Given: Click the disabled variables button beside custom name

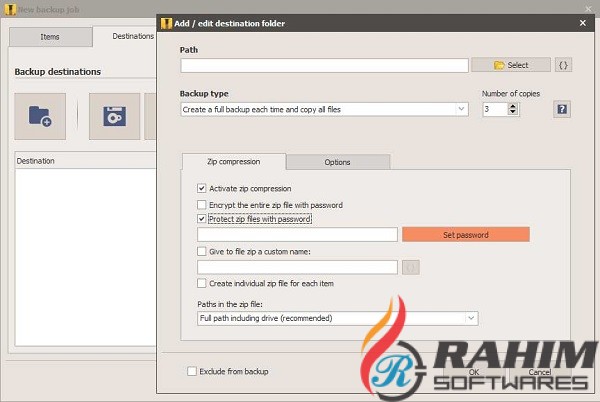Looking at the screenshot, I should (x=411, y=267).
